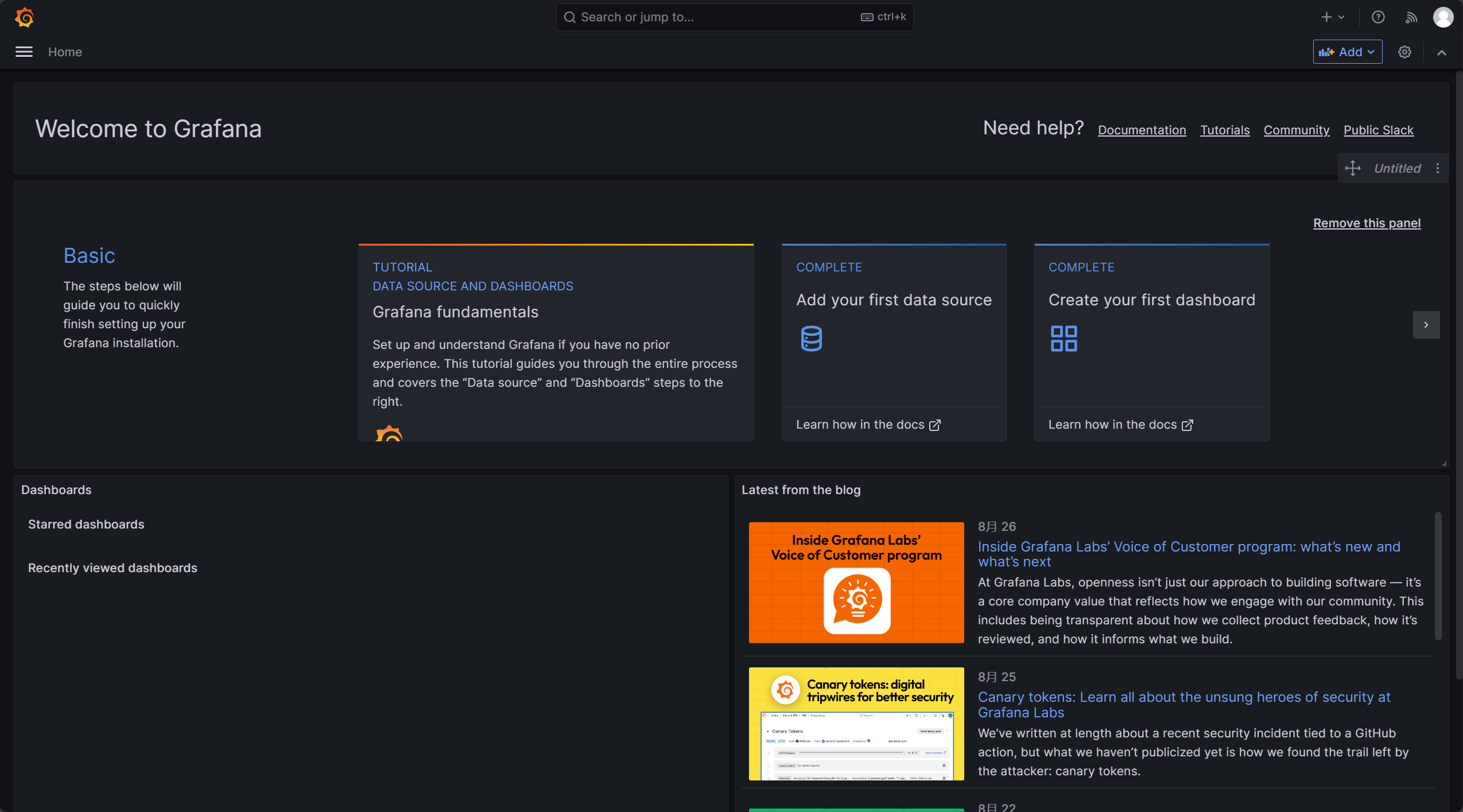Open the hamburger navigation menu

24,52
